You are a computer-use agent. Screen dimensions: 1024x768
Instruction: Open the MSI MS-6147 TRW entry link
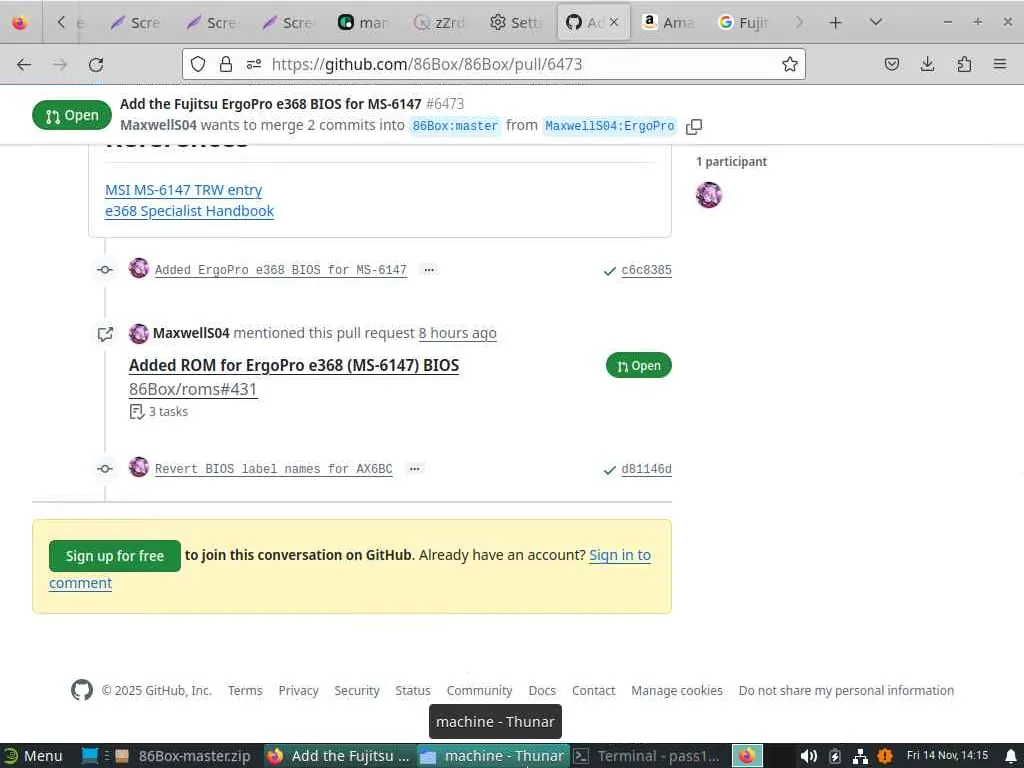click(184, 190)
